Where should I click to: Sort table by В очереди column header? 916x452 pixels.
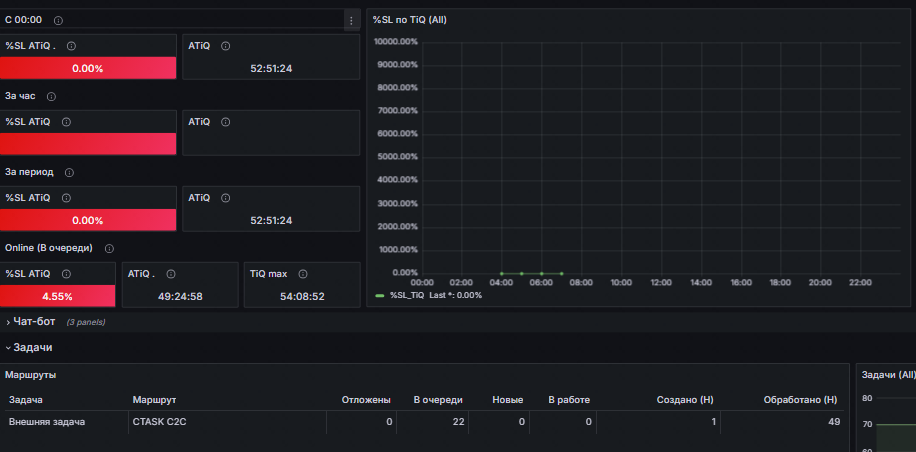(x=438, y=400)
